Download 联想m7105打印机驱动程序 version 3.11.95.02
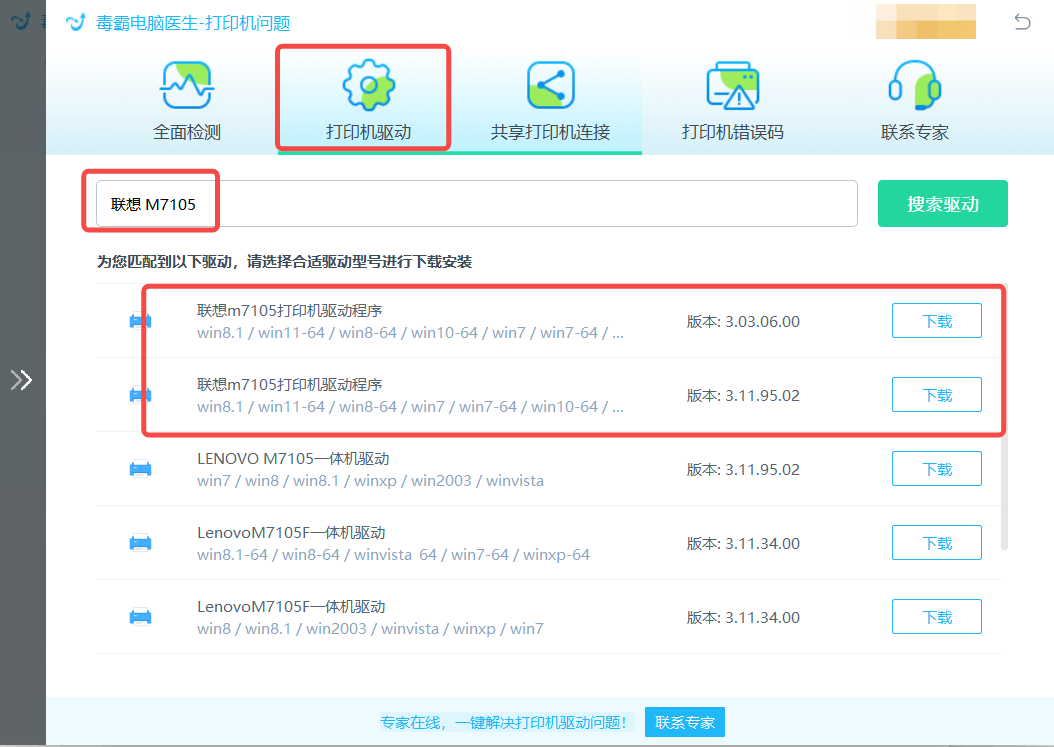The width and height of the screenshot is (1054, 747). point(936,395)
